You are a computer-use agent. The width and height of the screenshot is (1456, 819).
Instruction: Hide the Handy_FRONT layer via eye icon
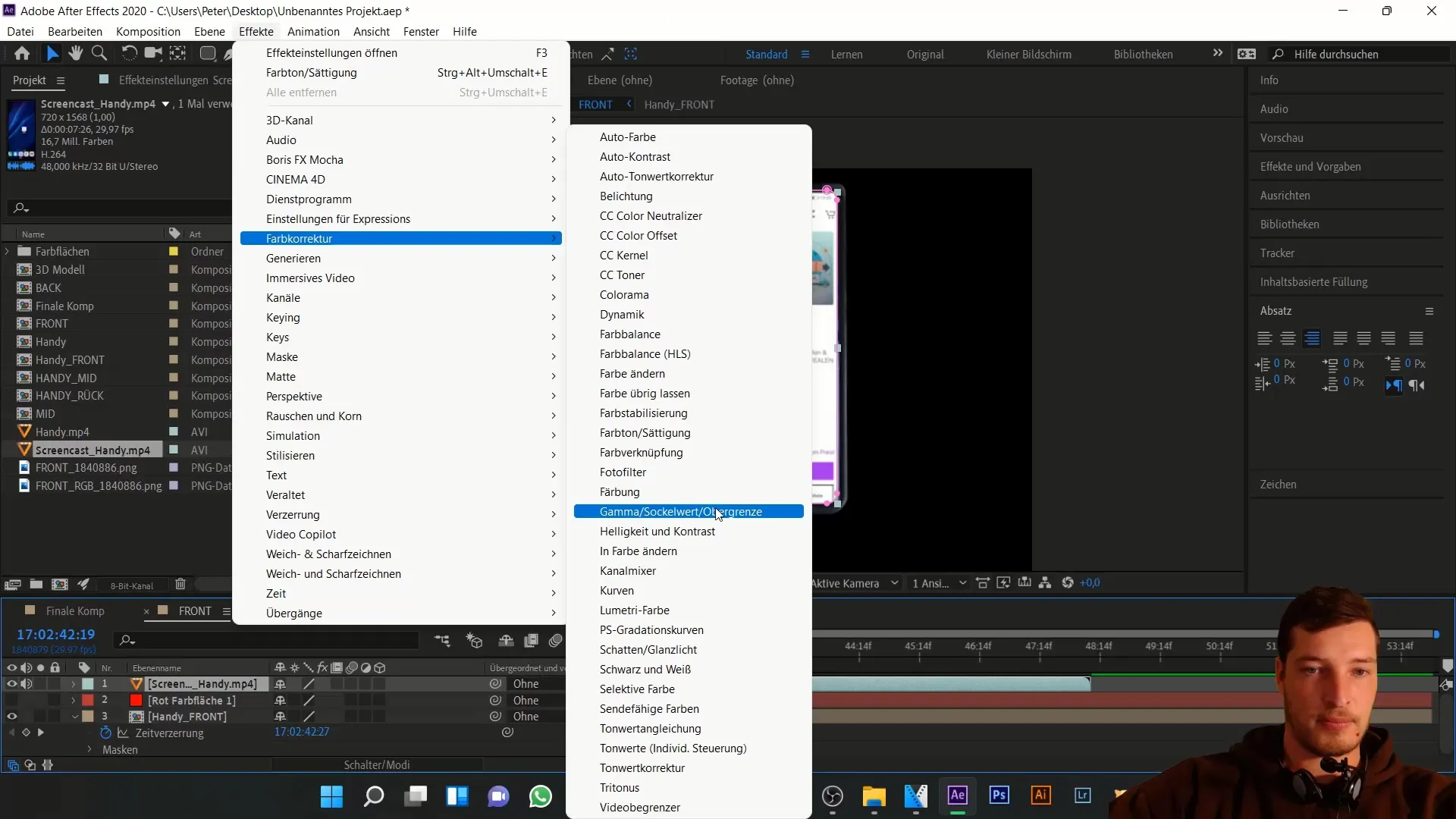point(11,716)
